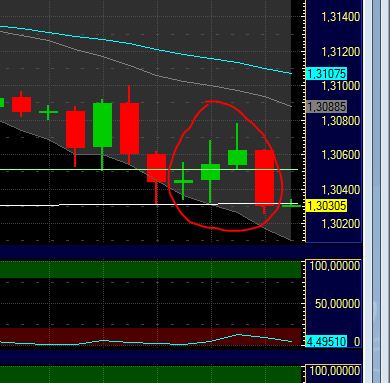Click the 1,30400 price axis value
The height and width of the screenshot is (383, 390).
[x=340, y=190]
